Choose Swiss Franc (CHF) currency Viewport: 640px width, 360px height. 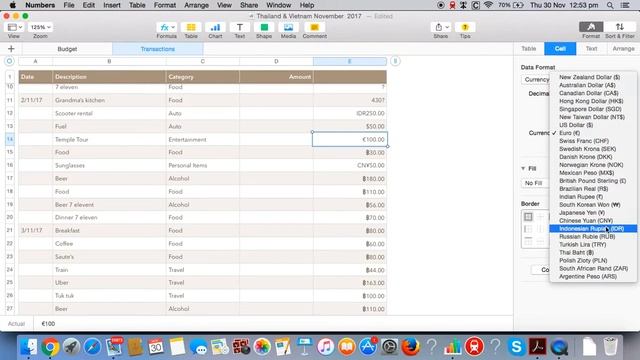coord(593,141)
